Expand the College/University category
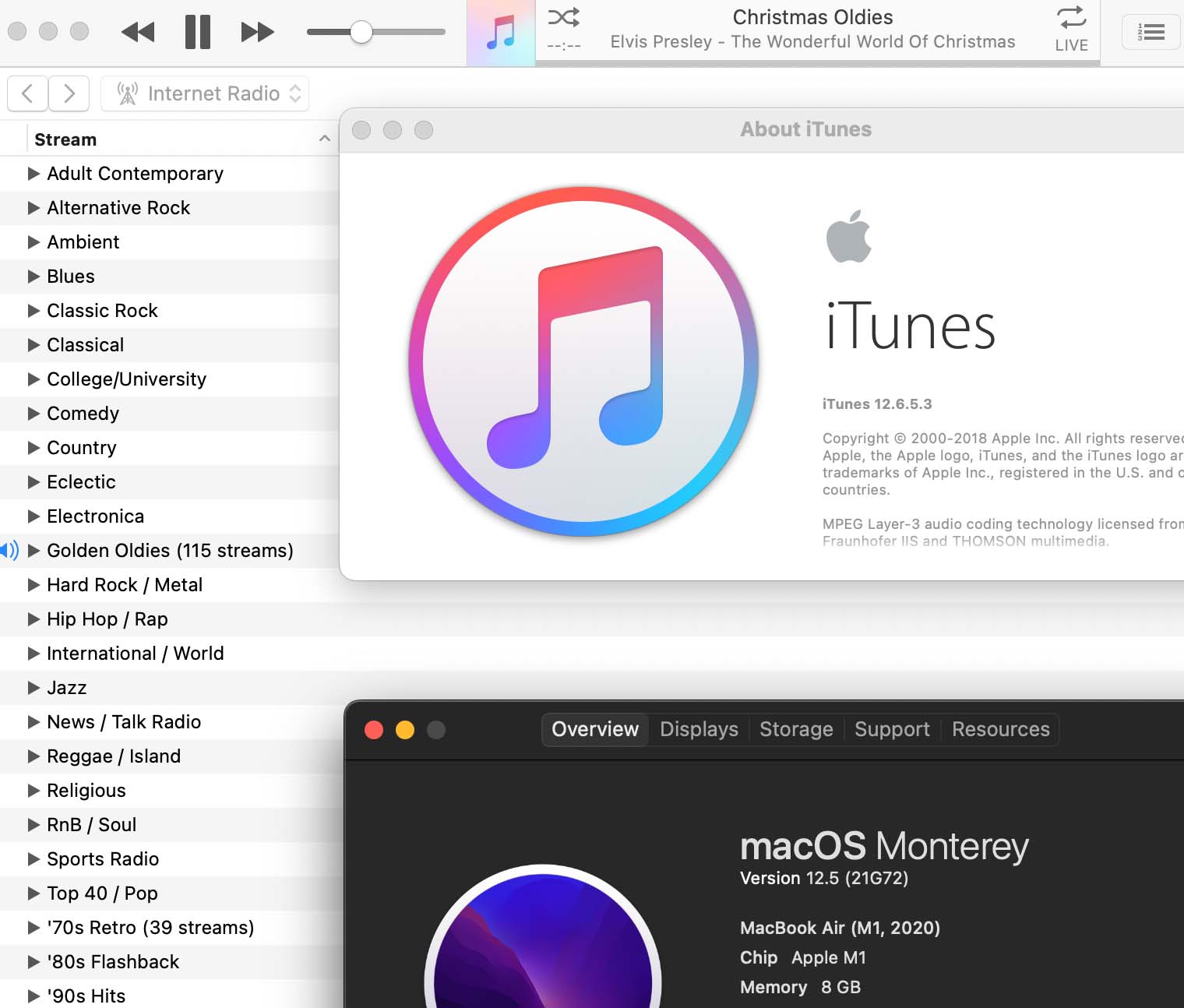 click(33, 379)
